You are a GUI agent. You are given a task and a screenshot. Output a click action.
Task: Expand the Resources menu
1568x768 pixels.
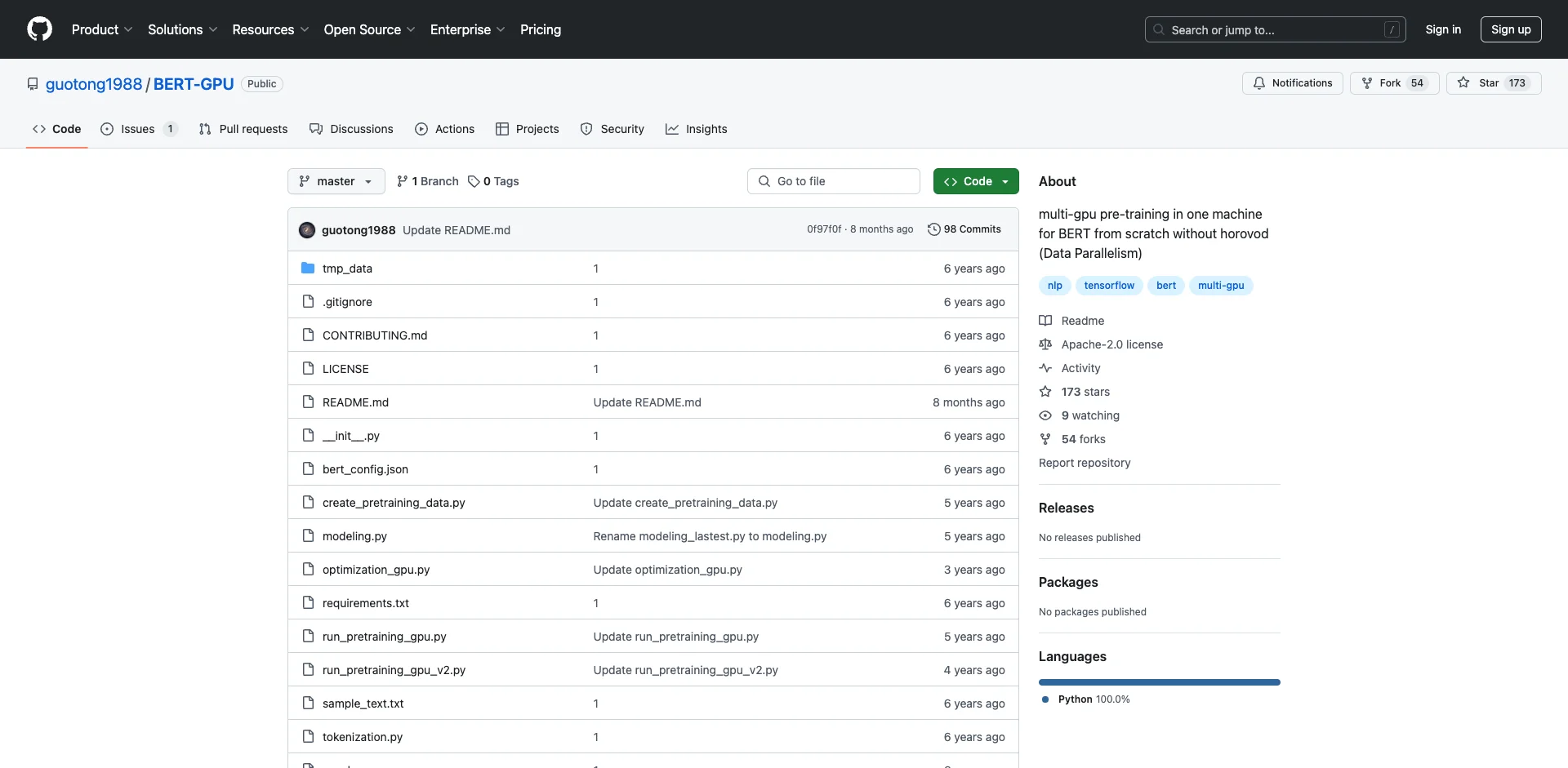270,29
